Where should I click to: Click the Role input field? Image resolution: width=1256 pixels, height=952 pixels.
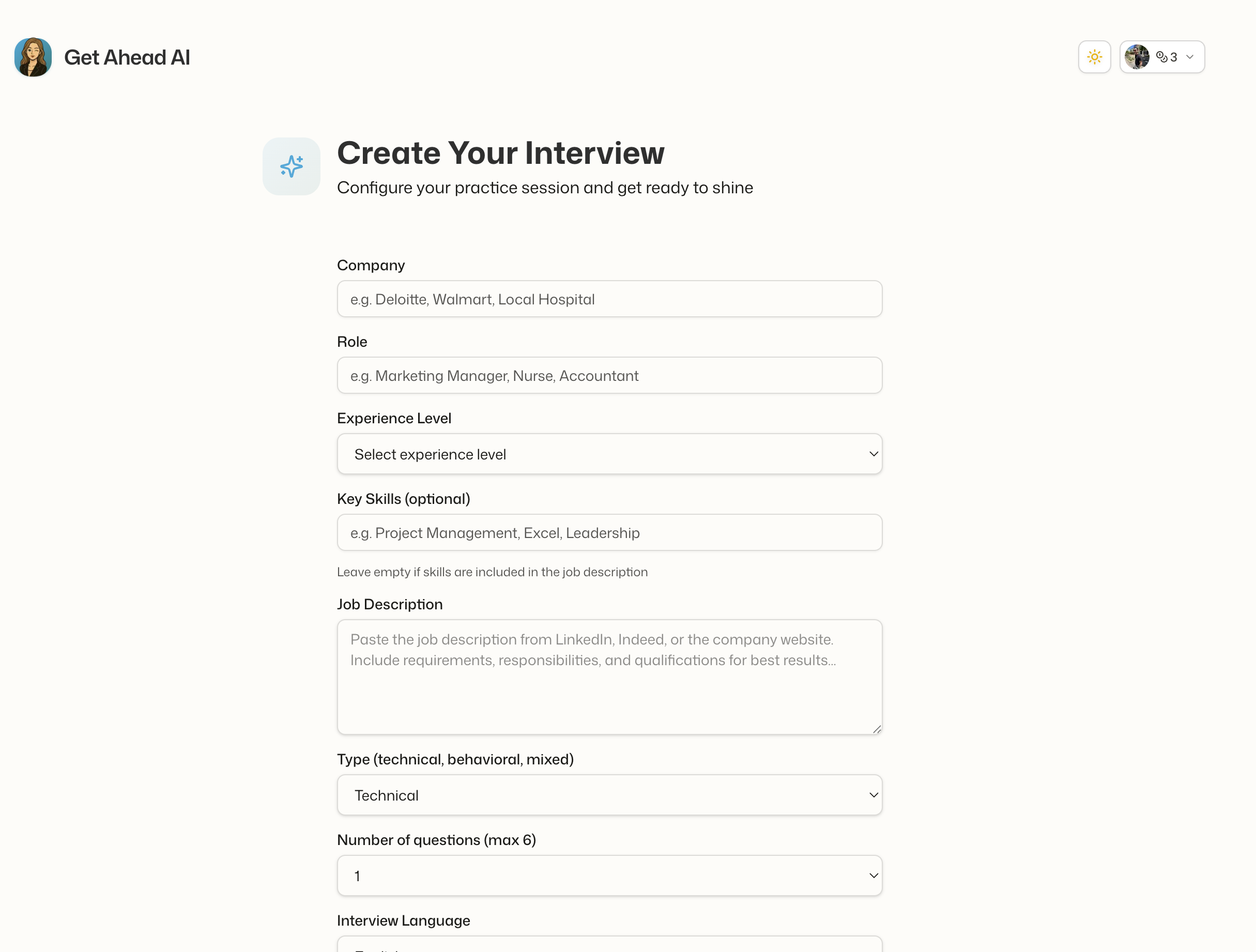(609, 375)
